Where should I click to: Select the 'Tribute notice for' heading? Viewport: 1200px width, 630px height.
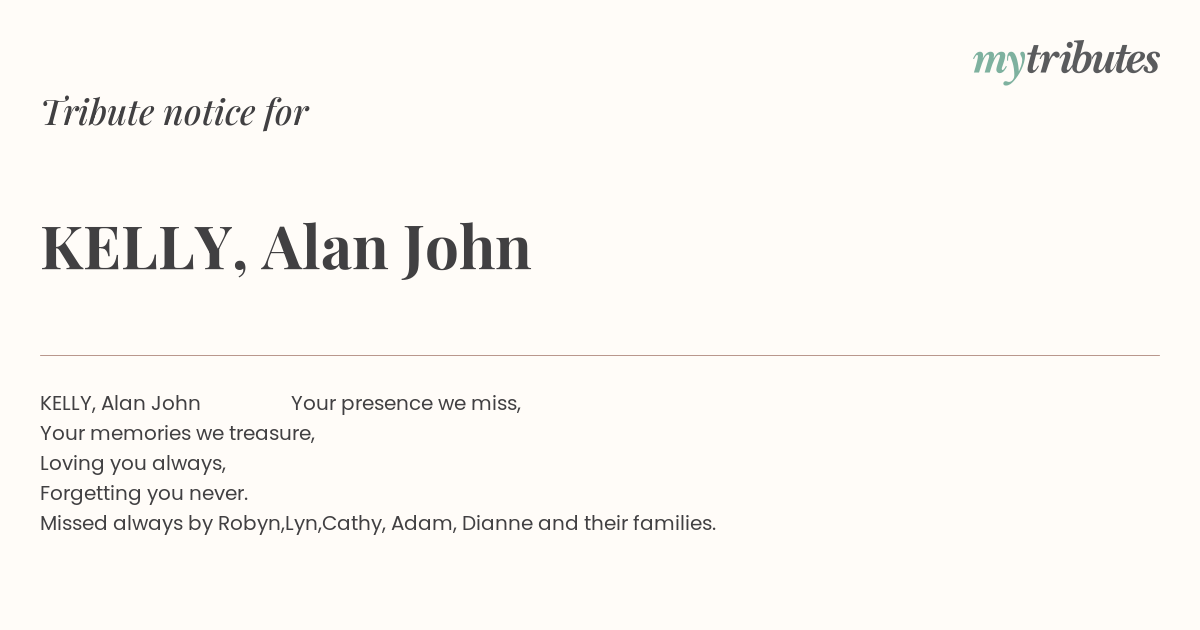click(175, 112)
